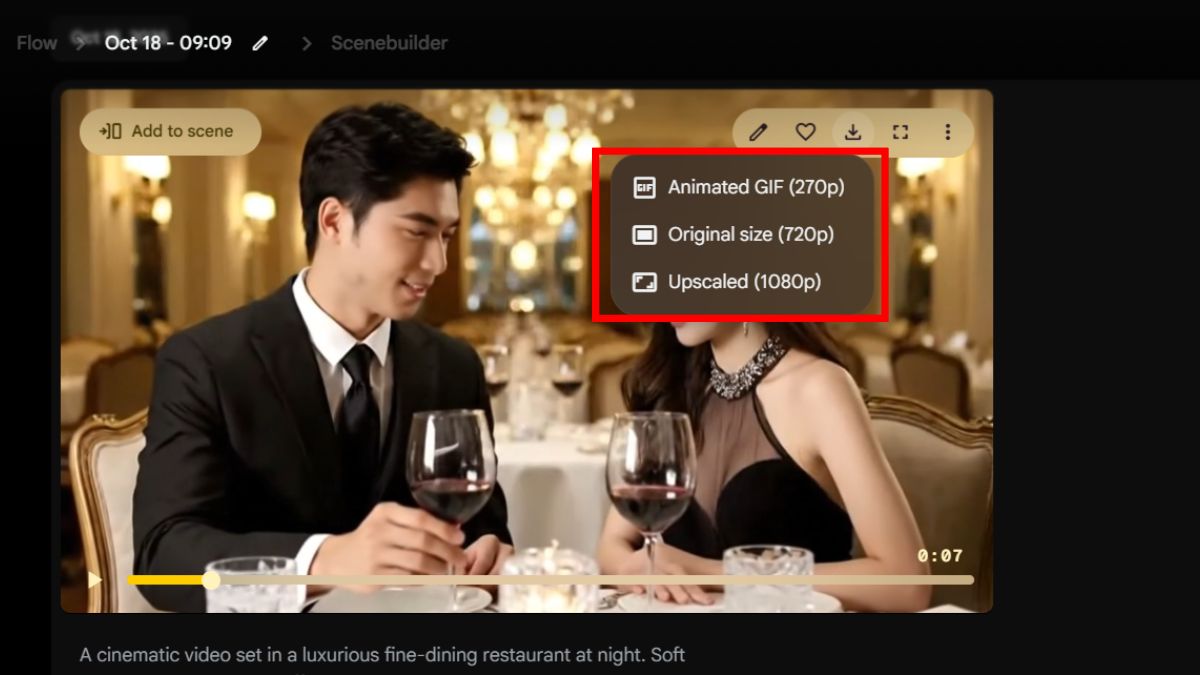Click the edit pencil icon on the video toolbar

click(758, 132)
